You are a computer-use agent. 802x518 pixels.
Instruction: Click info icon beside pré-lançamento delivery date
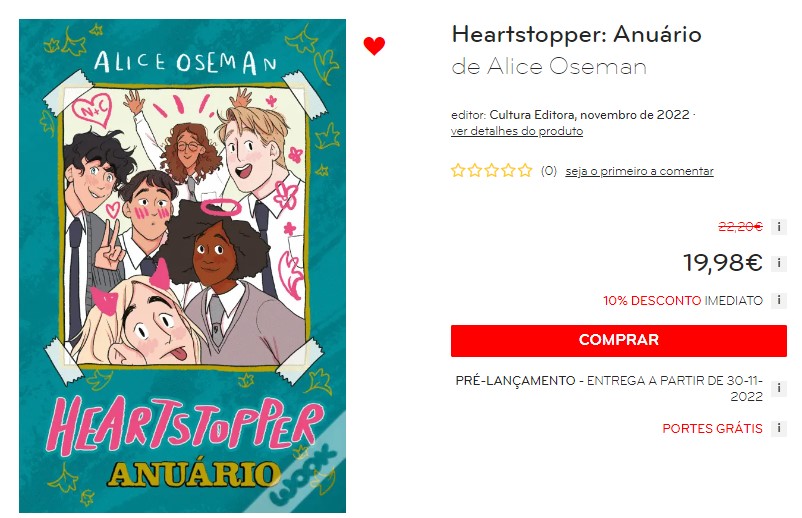coord(778,388)
